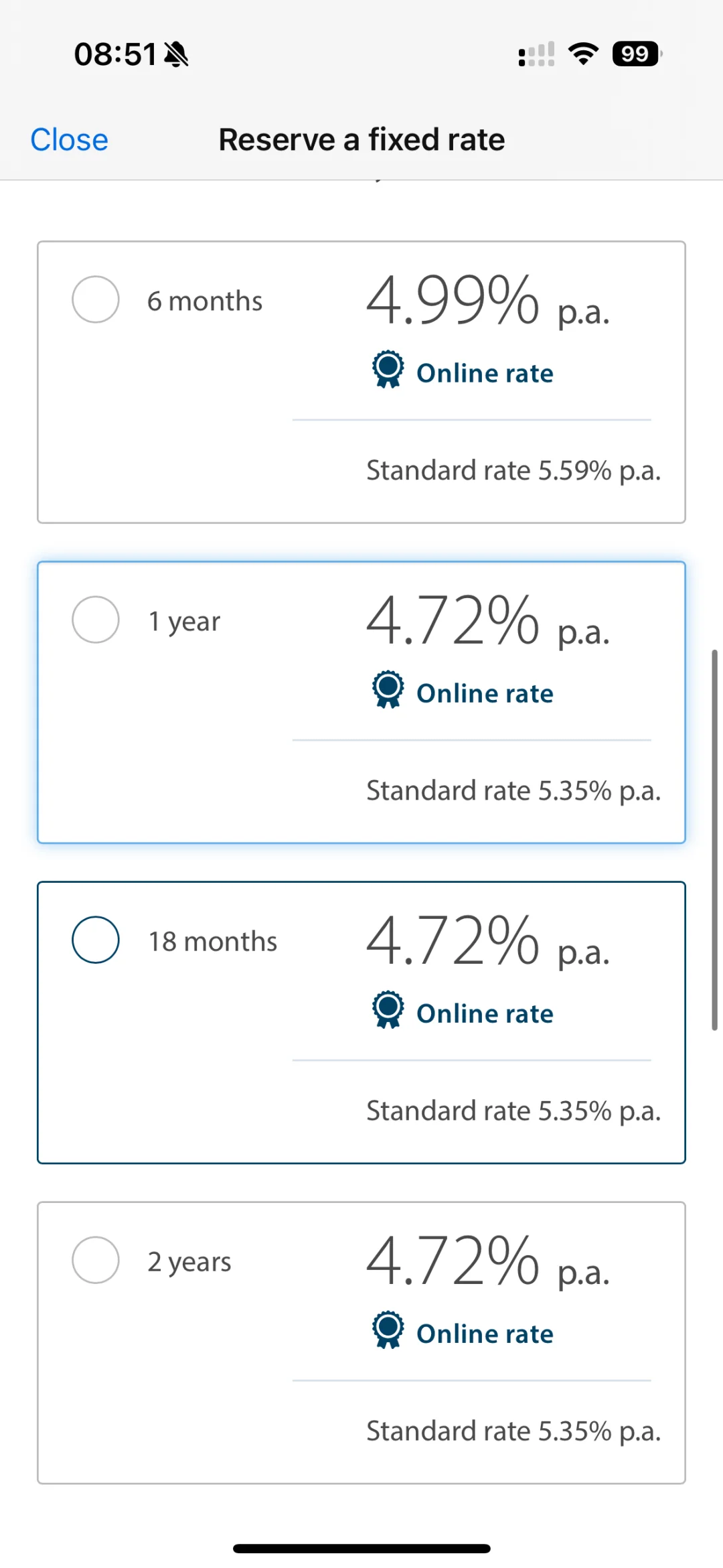Tap the rosette icon for 1 year rate

(388, 689)
